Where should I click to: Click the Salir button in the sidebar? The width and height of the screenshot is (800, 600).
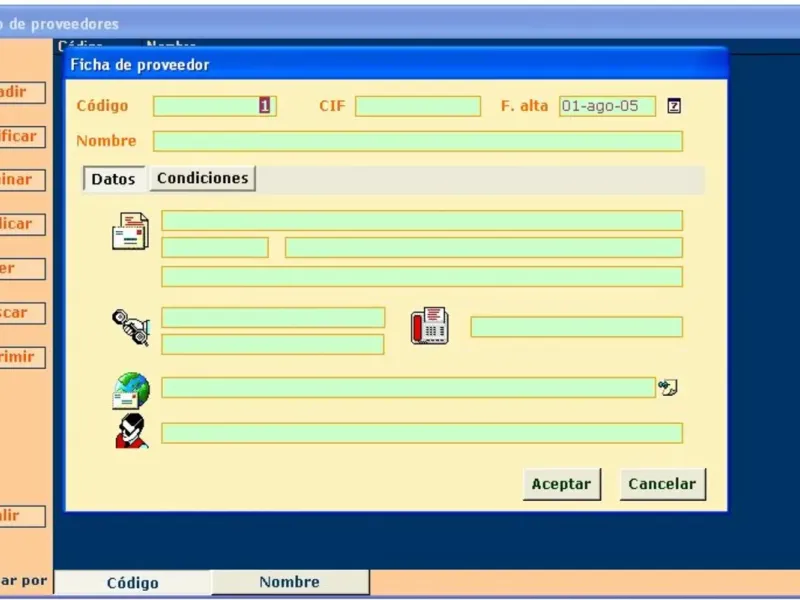pos(22,516)
